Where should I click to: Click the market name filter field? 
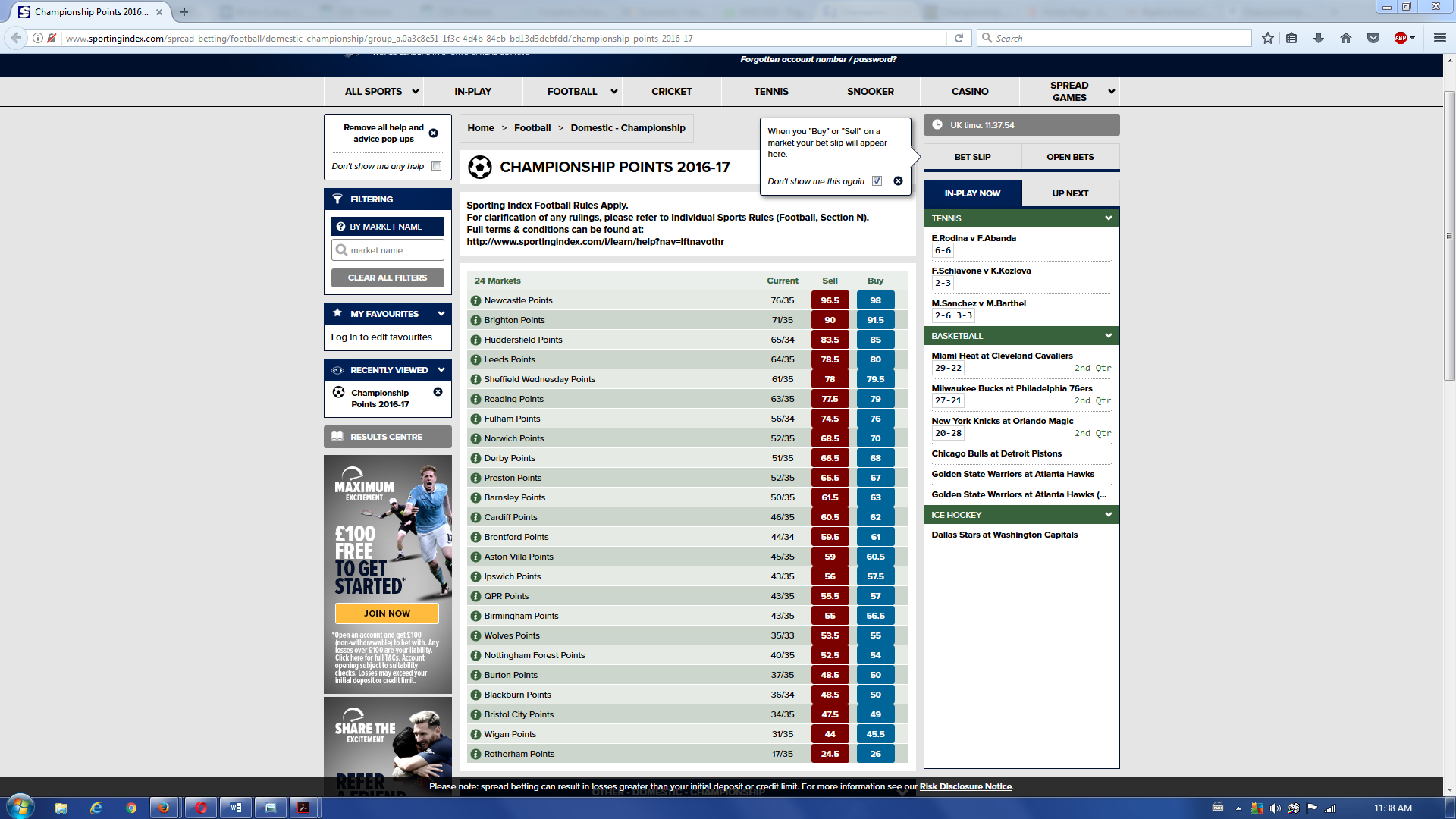[x=388, y=250]
